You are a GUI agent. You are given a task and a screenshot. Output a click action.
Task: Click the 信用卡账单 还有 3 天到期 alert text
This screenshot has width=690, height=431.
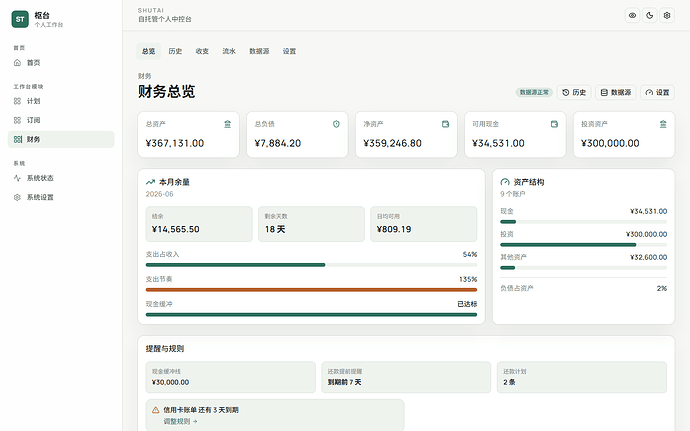point(201,410)
